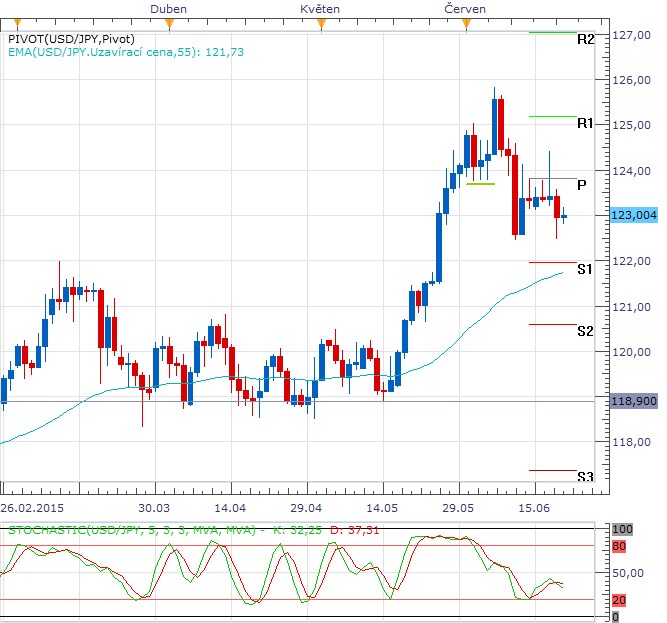Click the orange marker under Červen
Screen dimensions: 667x623
(467, 25)
